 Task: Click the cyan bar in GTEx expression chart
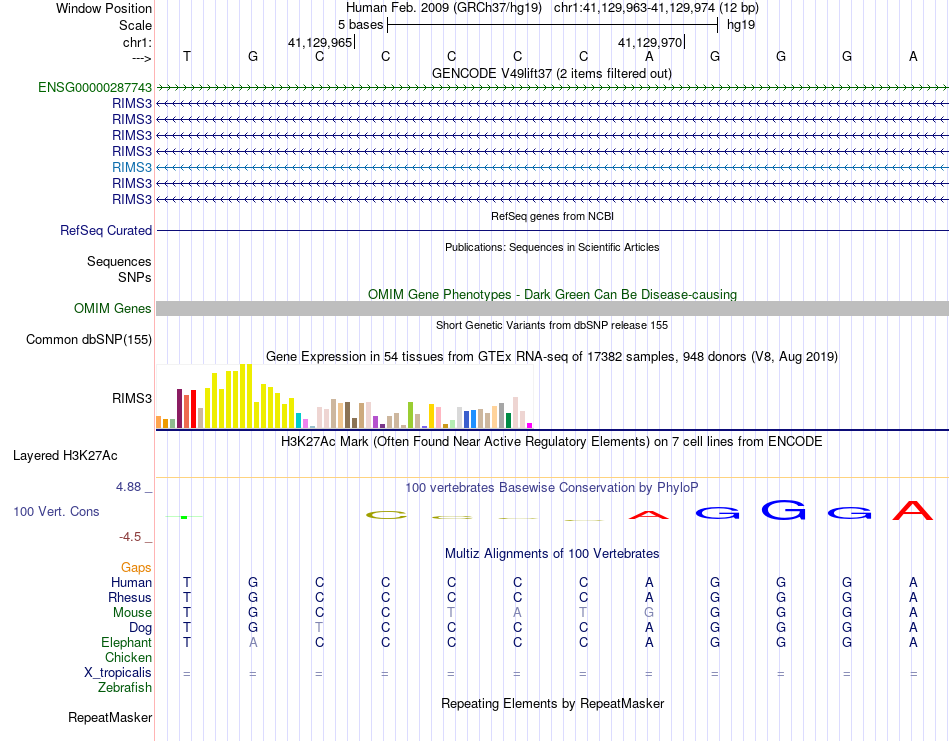tap(298, 420)
